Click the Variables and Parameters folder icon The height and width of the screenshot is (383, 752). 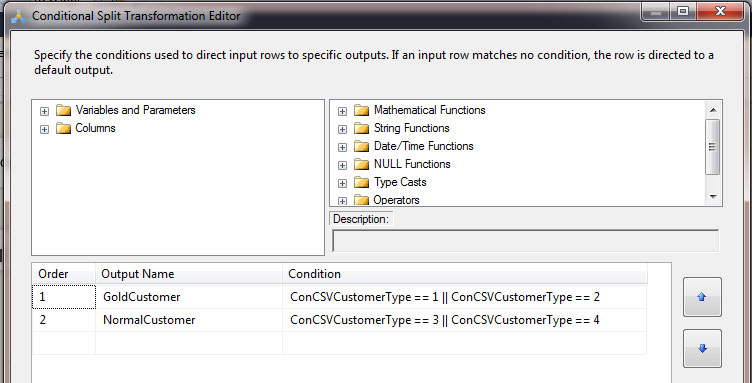point(63,111)
